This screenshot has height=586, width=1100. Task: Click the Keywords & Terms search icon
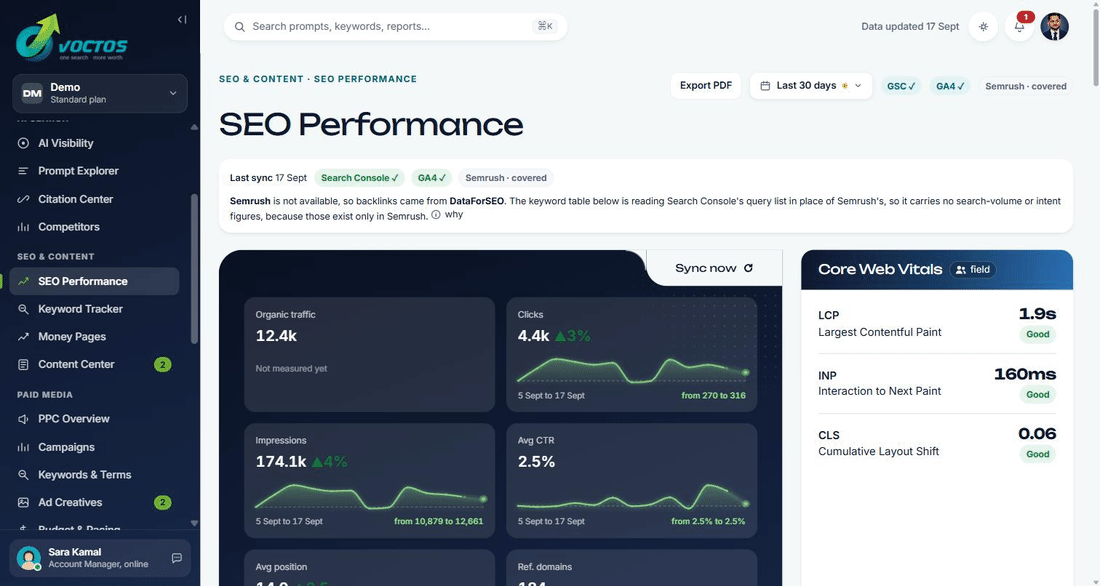(23, 475)
